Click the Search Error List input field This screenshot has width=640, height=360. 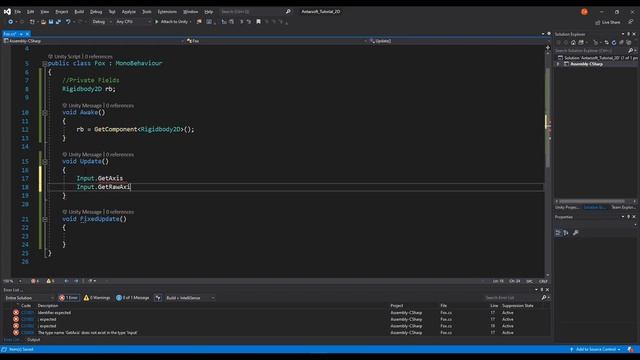(x=512, y=298)
